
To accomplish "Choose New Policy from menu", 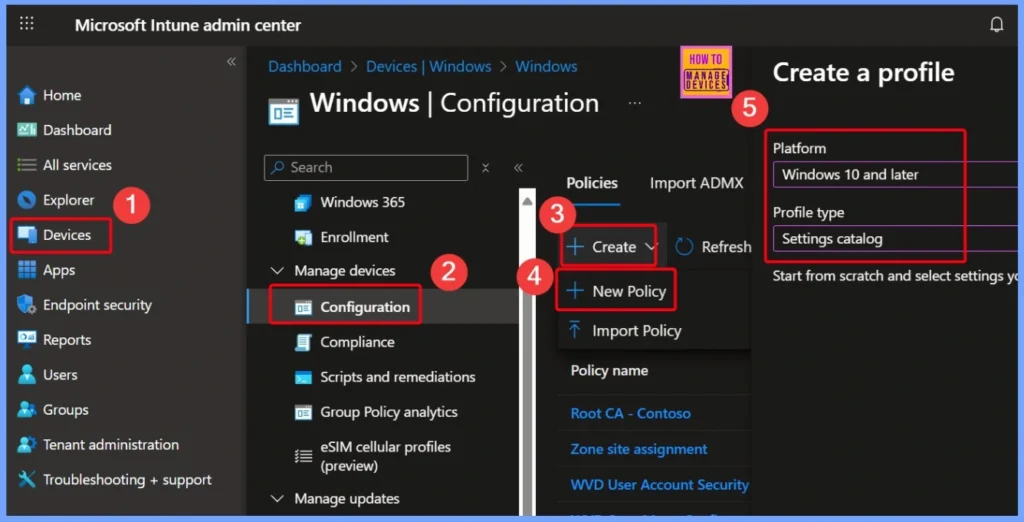I will tap(616, 291).
